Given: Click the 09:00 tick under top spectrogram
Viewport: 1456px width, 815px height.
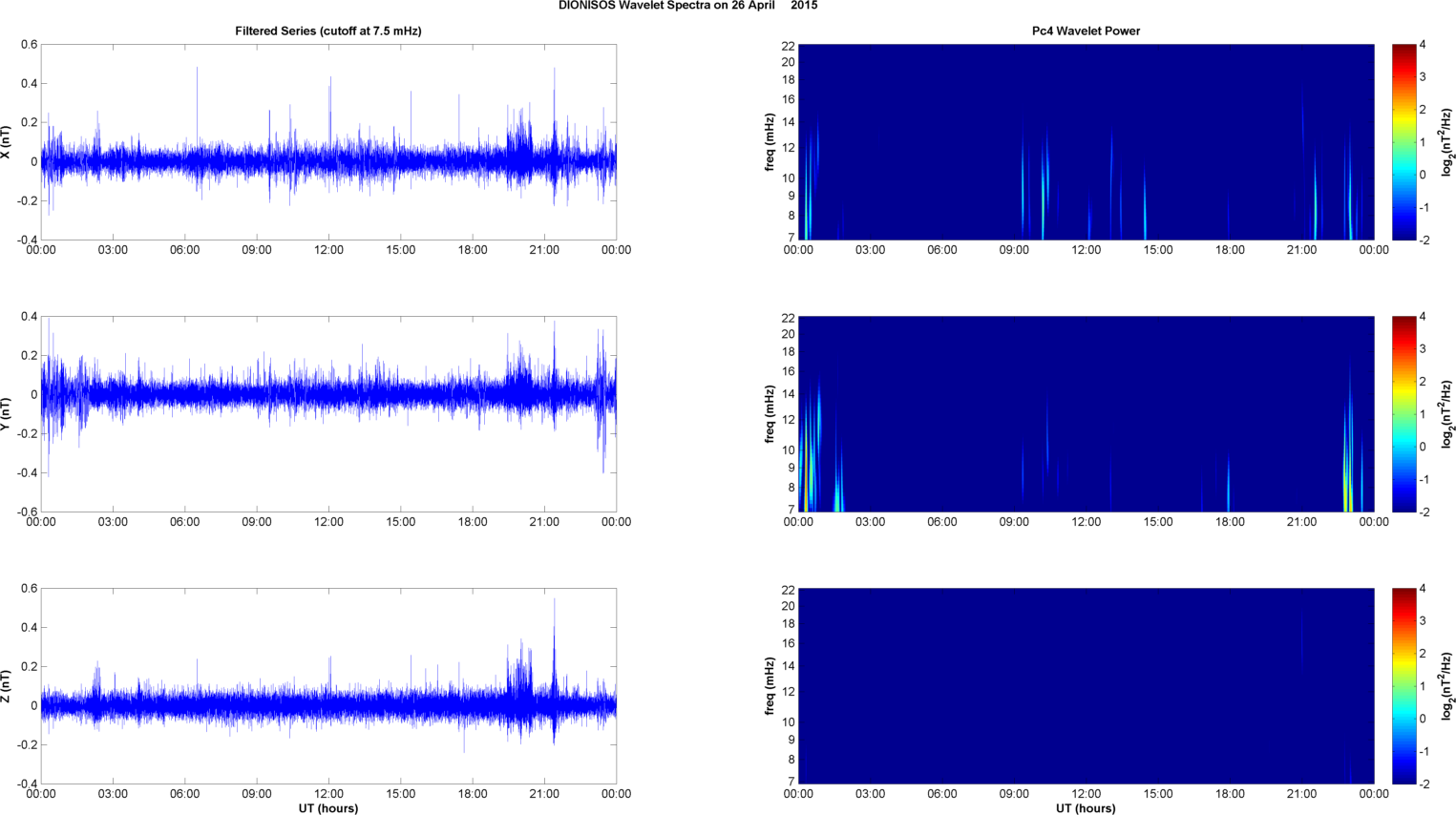Looking at the screenshot, I should click(x=1014, y=250).
